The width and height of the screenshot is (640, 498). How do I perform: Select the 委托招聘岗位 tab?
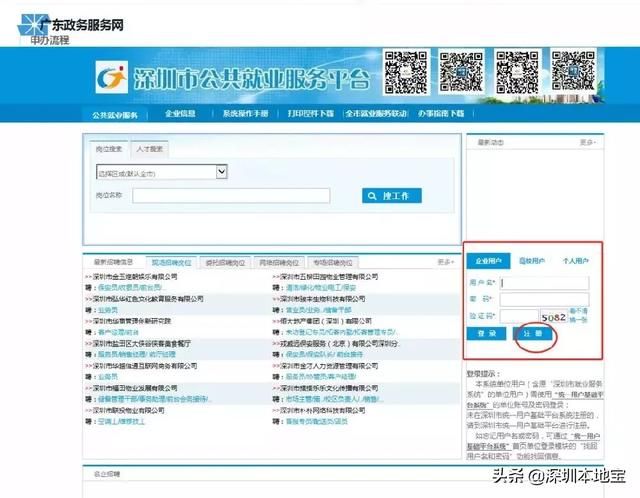tap(225, 262)
